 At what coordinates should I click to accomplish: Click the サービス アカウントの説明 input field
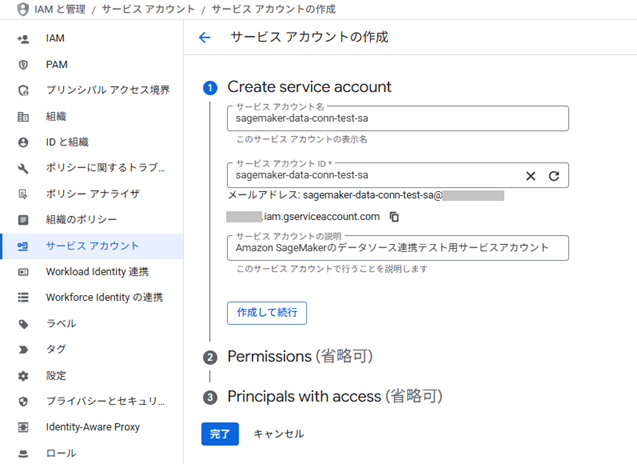click(398, 248)
